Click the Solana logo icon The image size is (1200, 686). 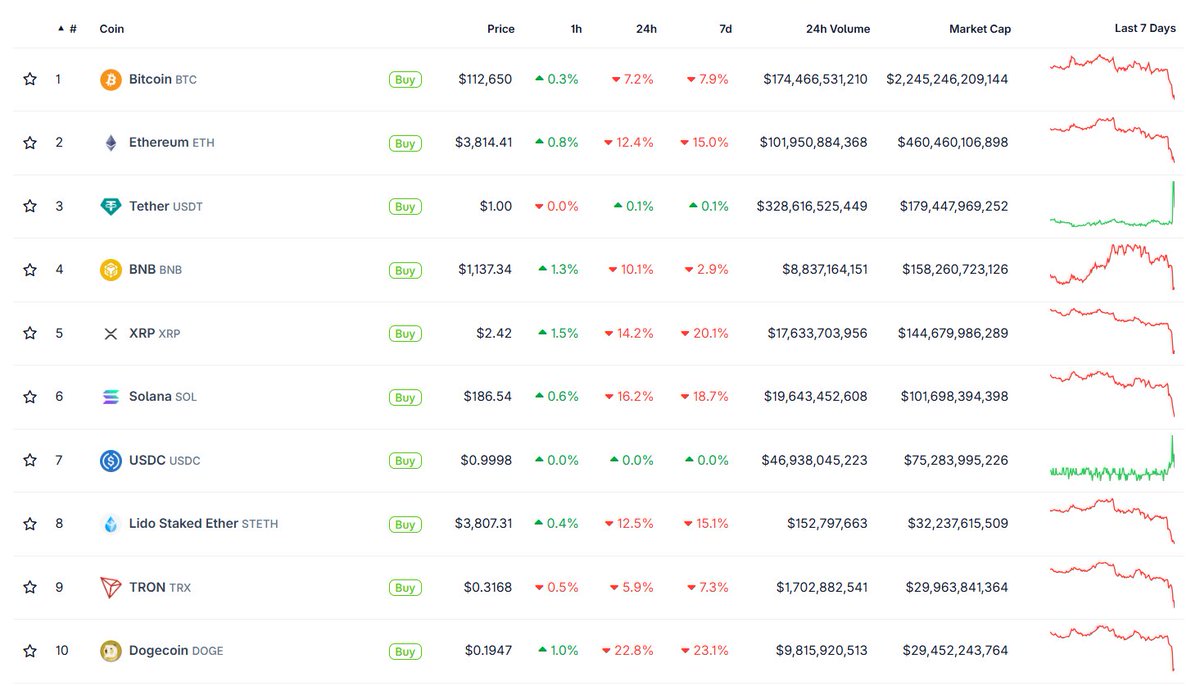(111, 397)
